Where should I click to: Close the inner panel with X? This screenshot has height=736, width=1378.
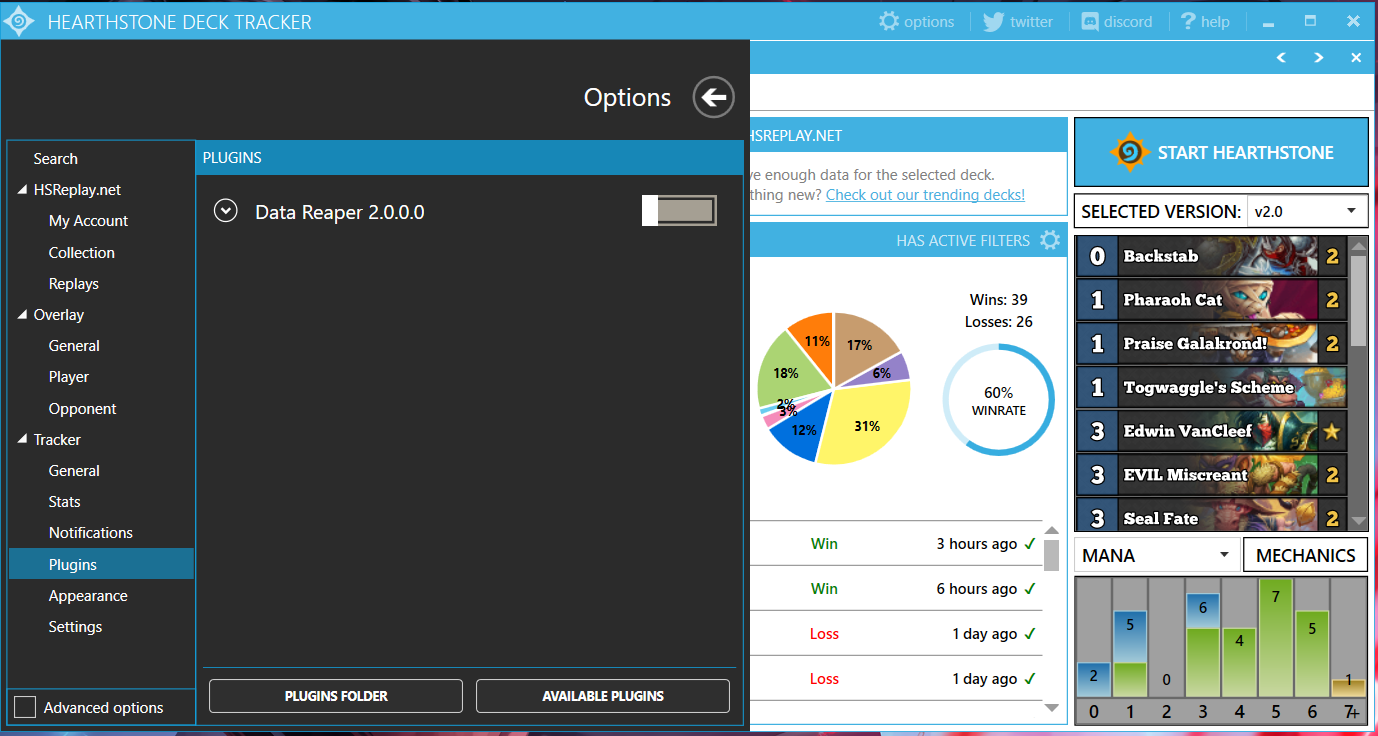tap(1356, 58)
